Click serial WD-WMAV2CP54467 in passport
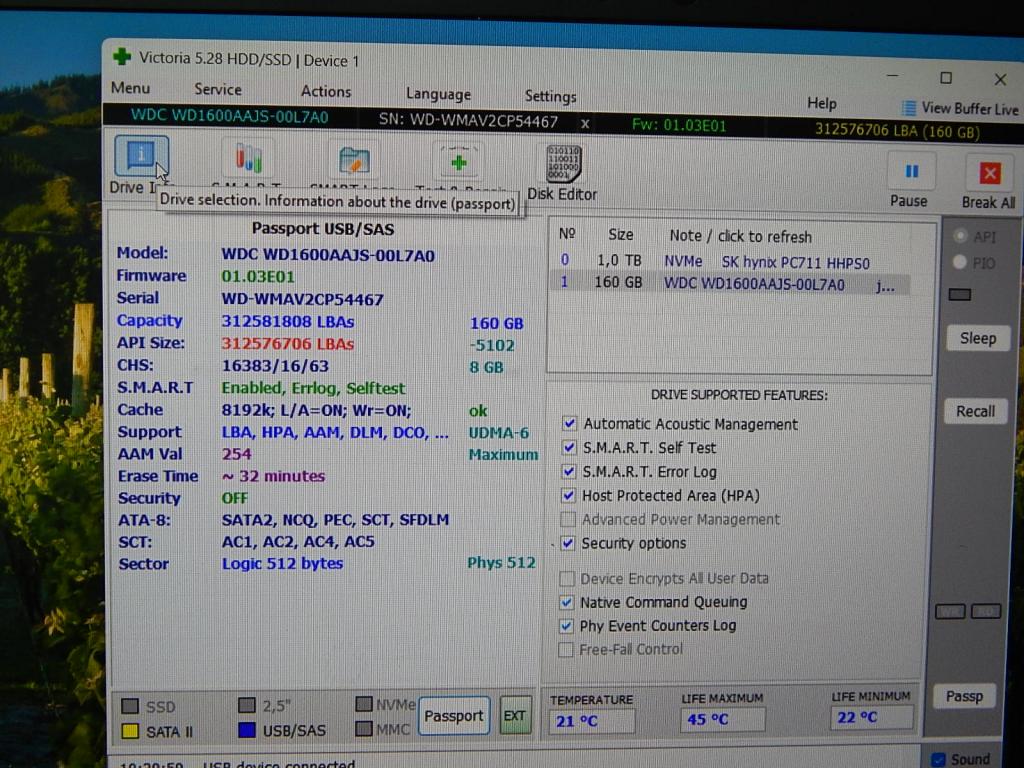 [302, 299]
